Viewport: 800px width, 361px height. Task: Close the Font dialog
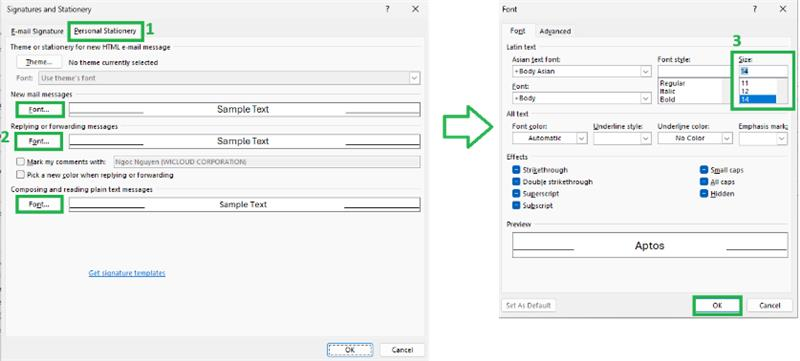tap(783, 9)
